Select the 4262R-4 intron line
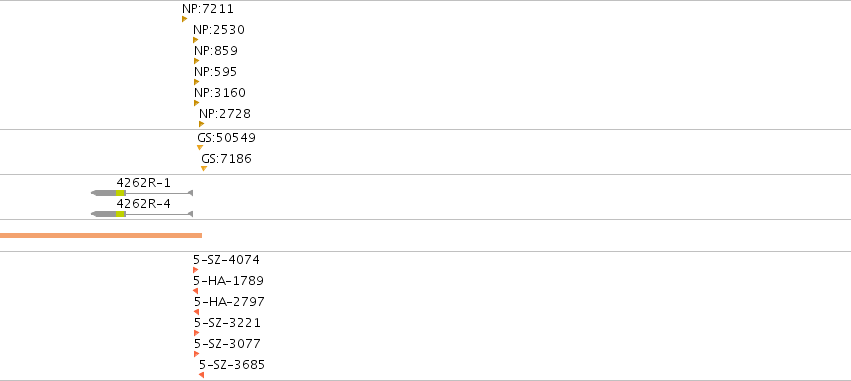 coord(157,214)
